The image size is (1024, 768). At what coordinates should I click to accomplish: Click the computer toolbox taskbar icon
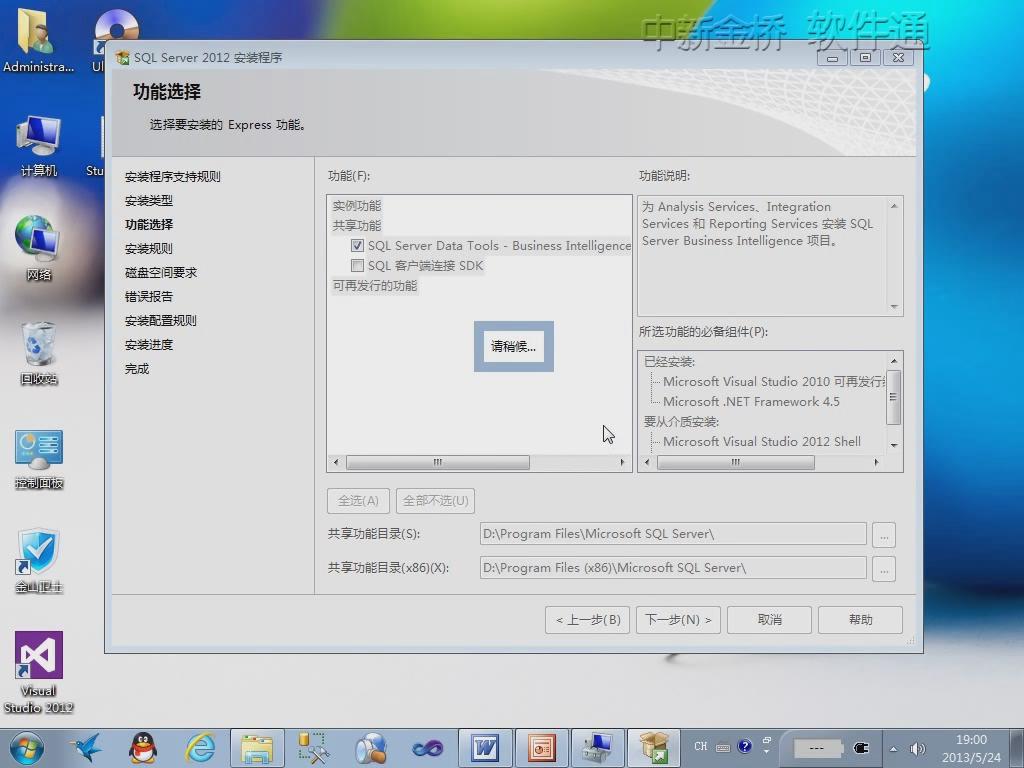click(x=598, y=748)
